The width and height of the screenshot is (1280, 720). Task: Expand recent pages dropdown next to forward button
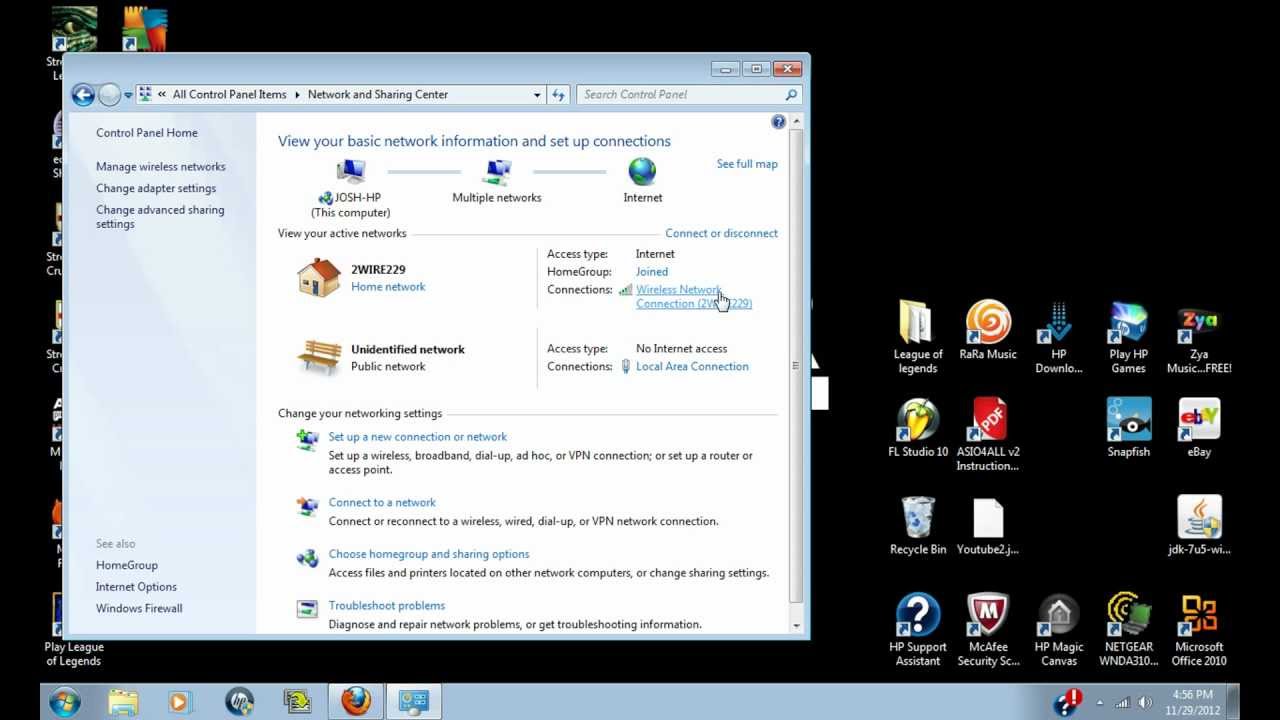click(128, 96)
